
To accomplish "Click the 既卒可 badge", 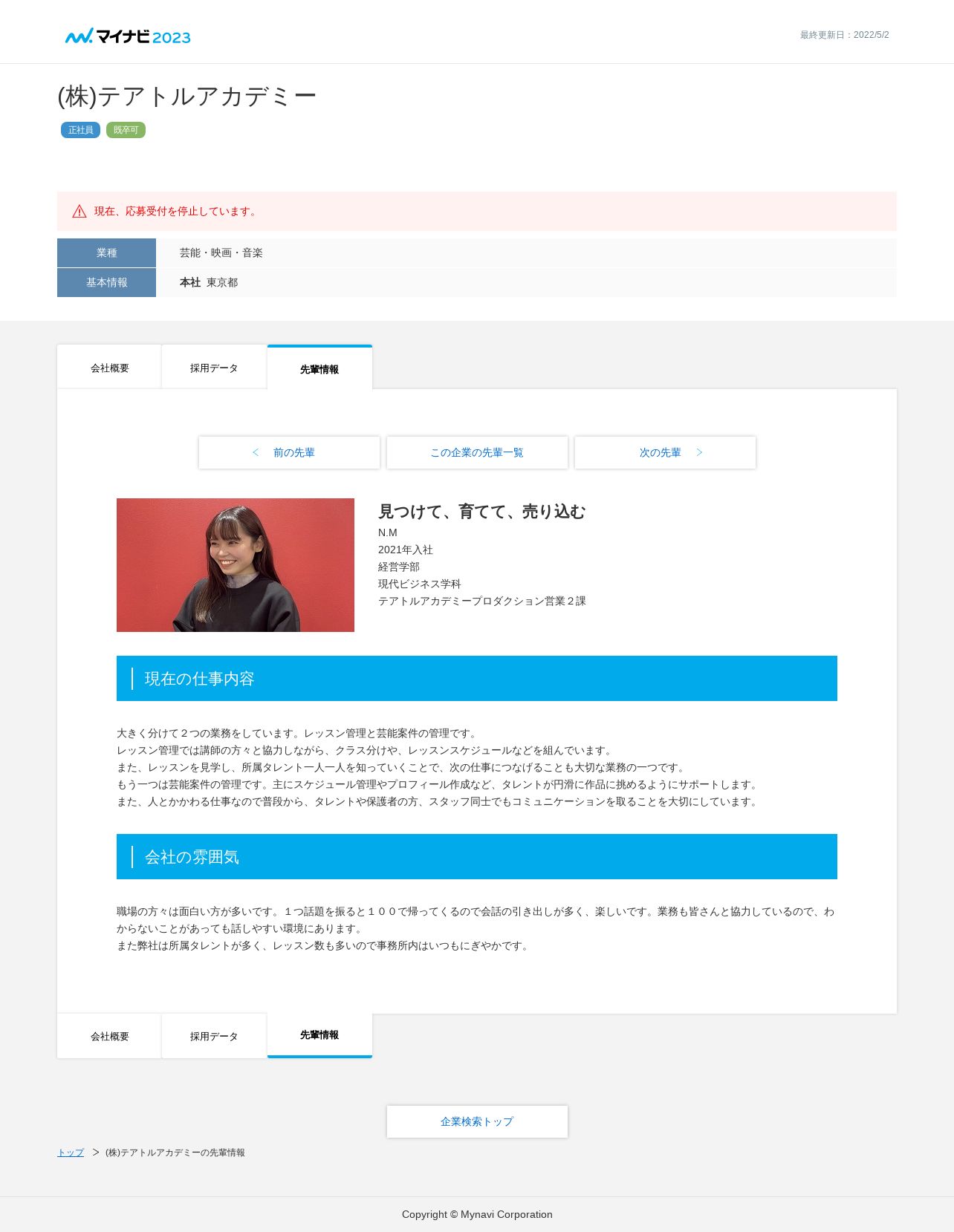I will 126,130.
